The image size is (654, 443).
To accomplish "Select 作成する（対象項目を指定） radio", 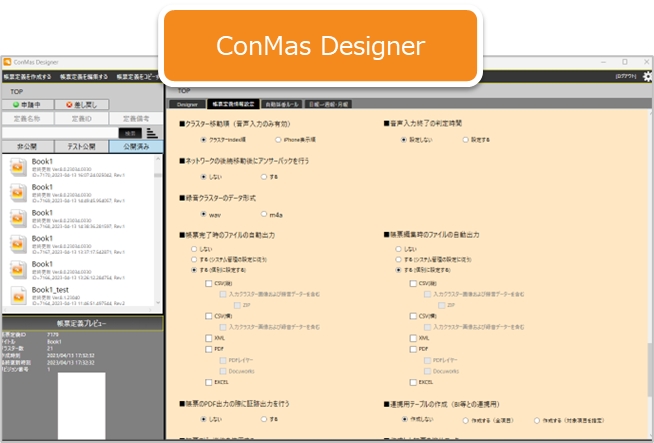I will 537,420.
